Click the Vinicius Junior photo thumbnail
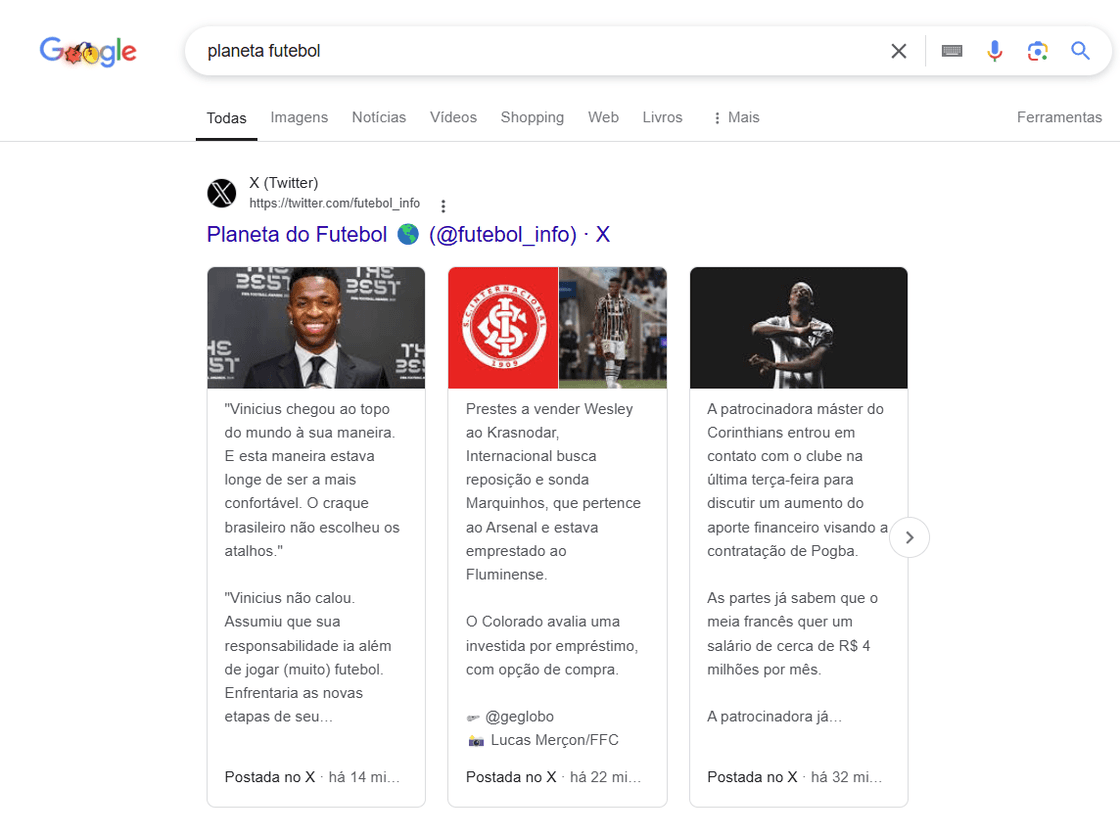 tap(316, 328)
